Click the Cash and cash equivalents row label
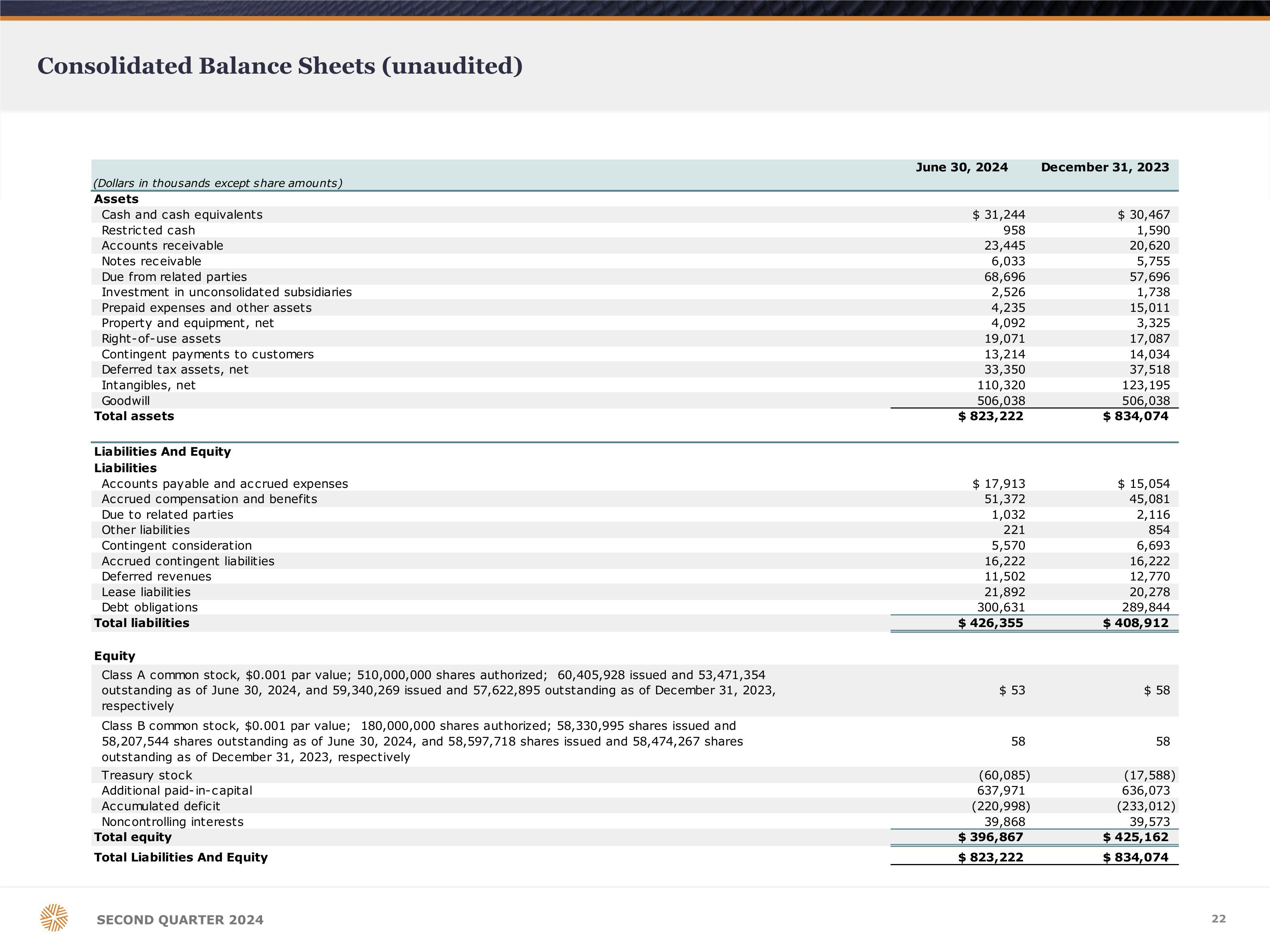Screen dimensions: 1270x952 tap(182, 215)
